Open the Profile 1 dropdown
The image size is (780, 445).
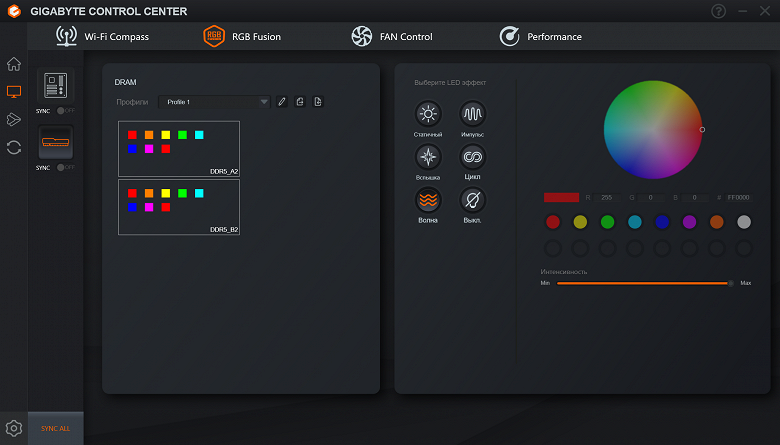pos(214,102)
